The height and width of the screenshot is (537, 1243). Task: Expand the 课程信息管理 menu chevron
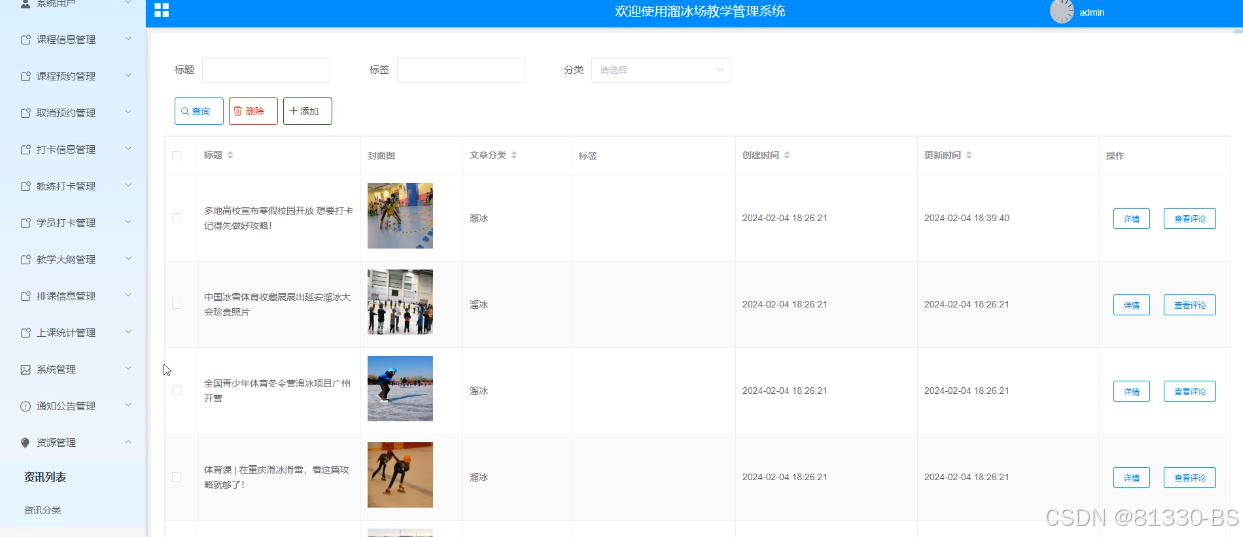point(128,39)
